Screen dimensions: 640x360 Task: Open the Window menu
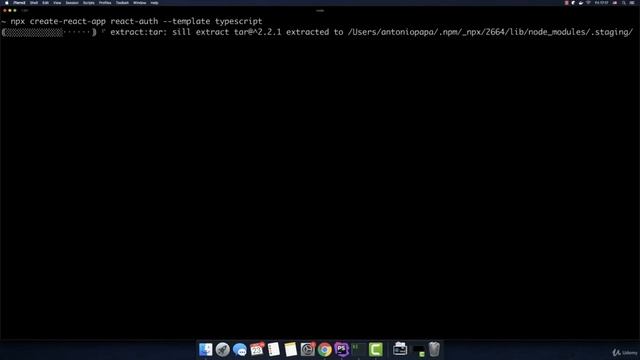[140, 3]
